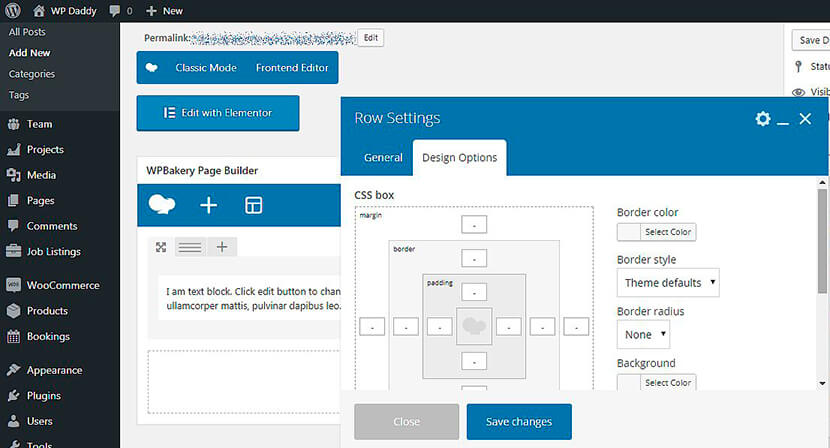Open Tags submenu item
The image size is (830, 448).
tap(19, 95)
